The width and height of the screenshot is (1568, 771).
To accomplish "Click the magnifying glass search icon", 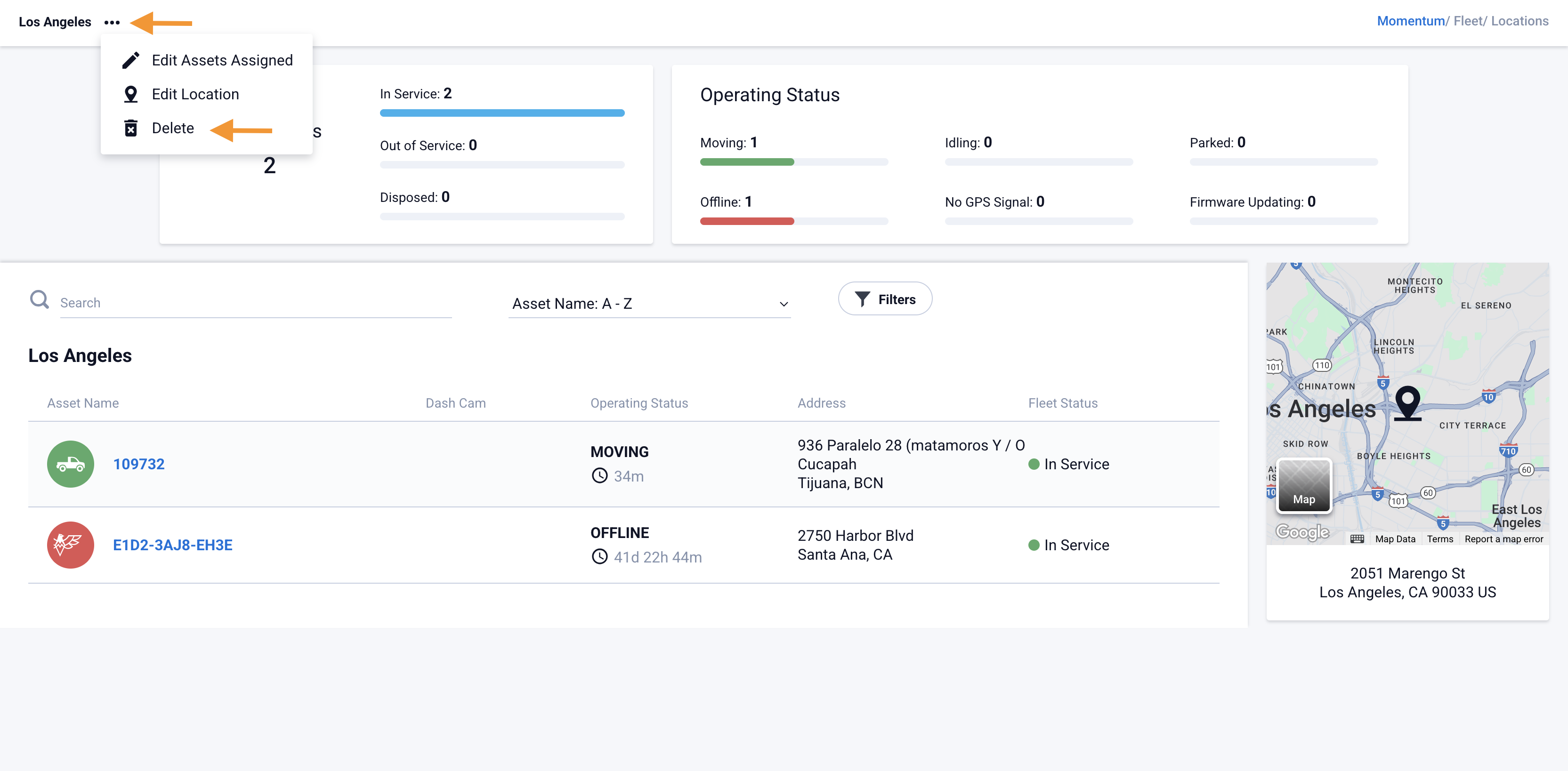I will [40, 300].
